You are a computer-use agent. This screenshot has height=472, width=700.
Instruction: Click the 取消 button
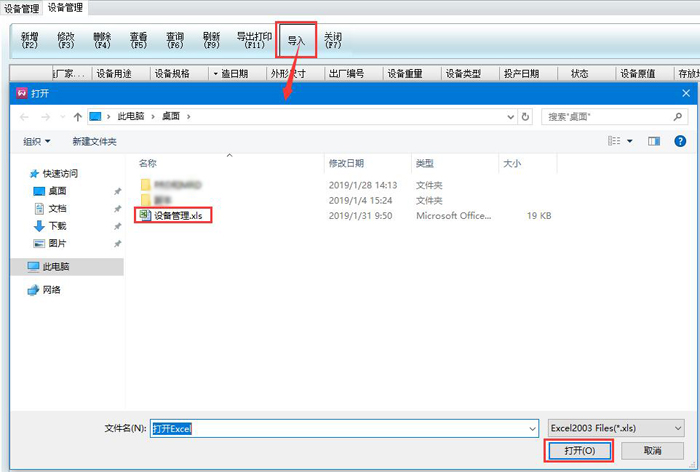[x=652, y=451]
